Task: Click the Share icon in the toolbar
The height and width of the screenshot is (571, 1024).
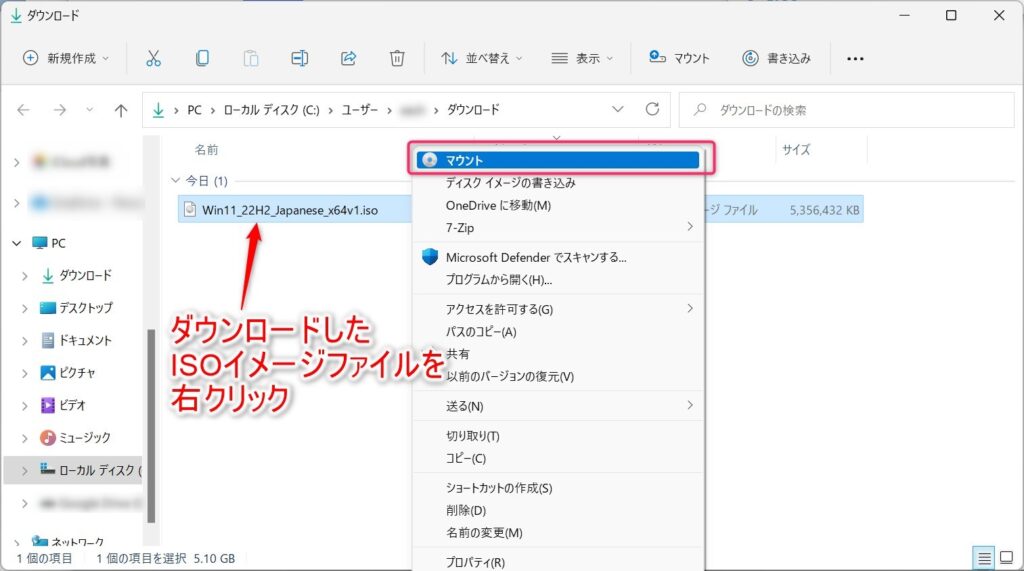Action: (349, 58)
